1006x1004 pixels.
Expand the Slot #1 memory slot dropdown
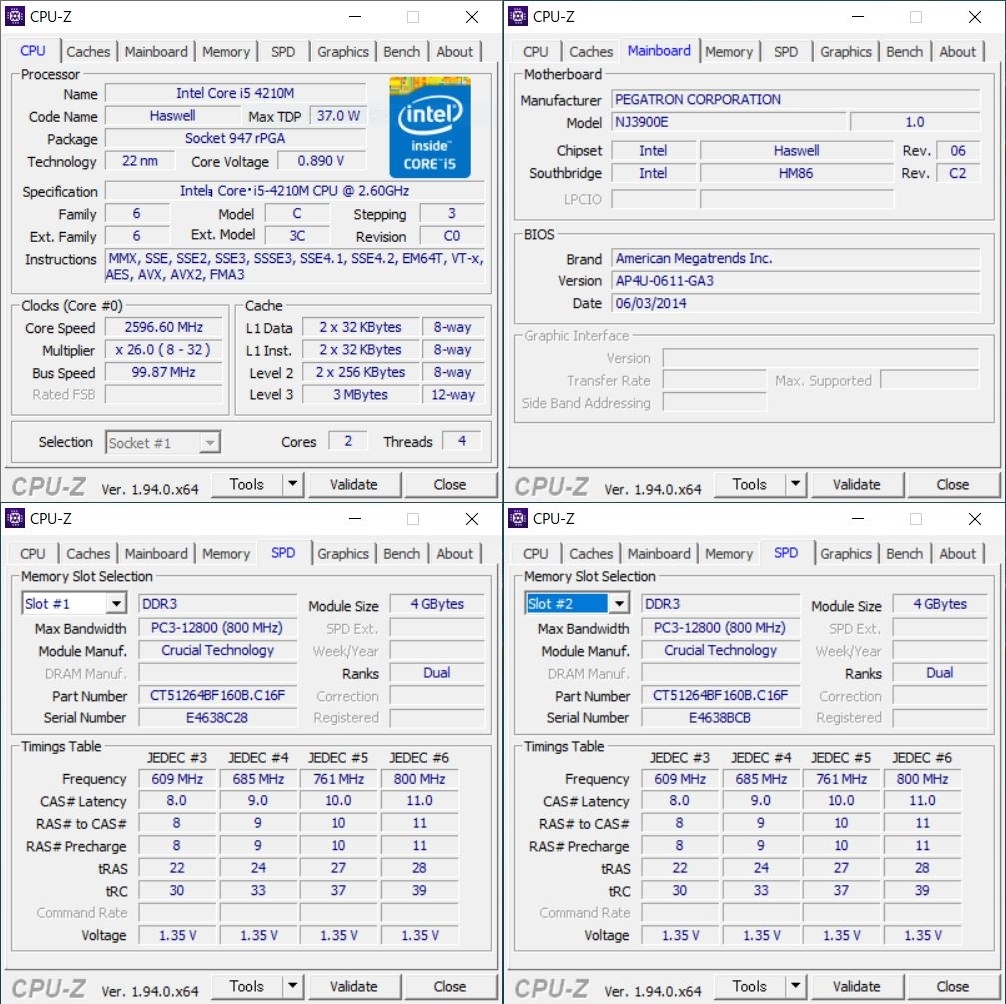coord(116,604)
